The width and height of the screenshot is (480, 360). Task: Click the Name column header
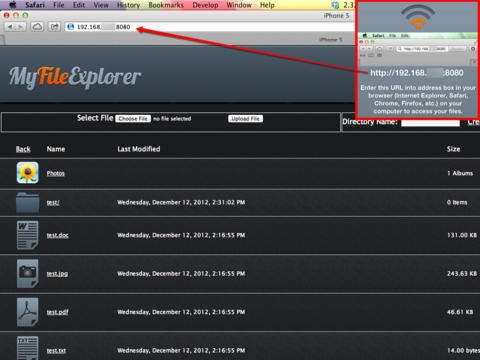(x=56, y=149)
